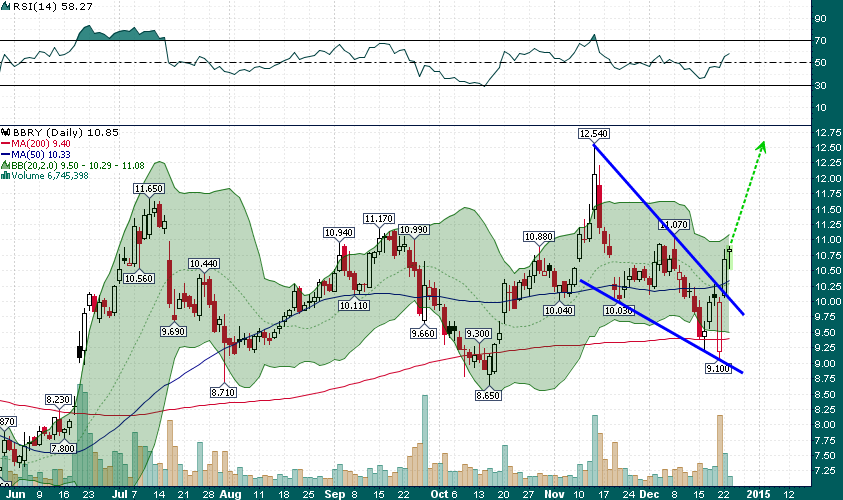843x500 pixels.
Task: Click the 8.50 price axis tick
Action: pos(826,394)
